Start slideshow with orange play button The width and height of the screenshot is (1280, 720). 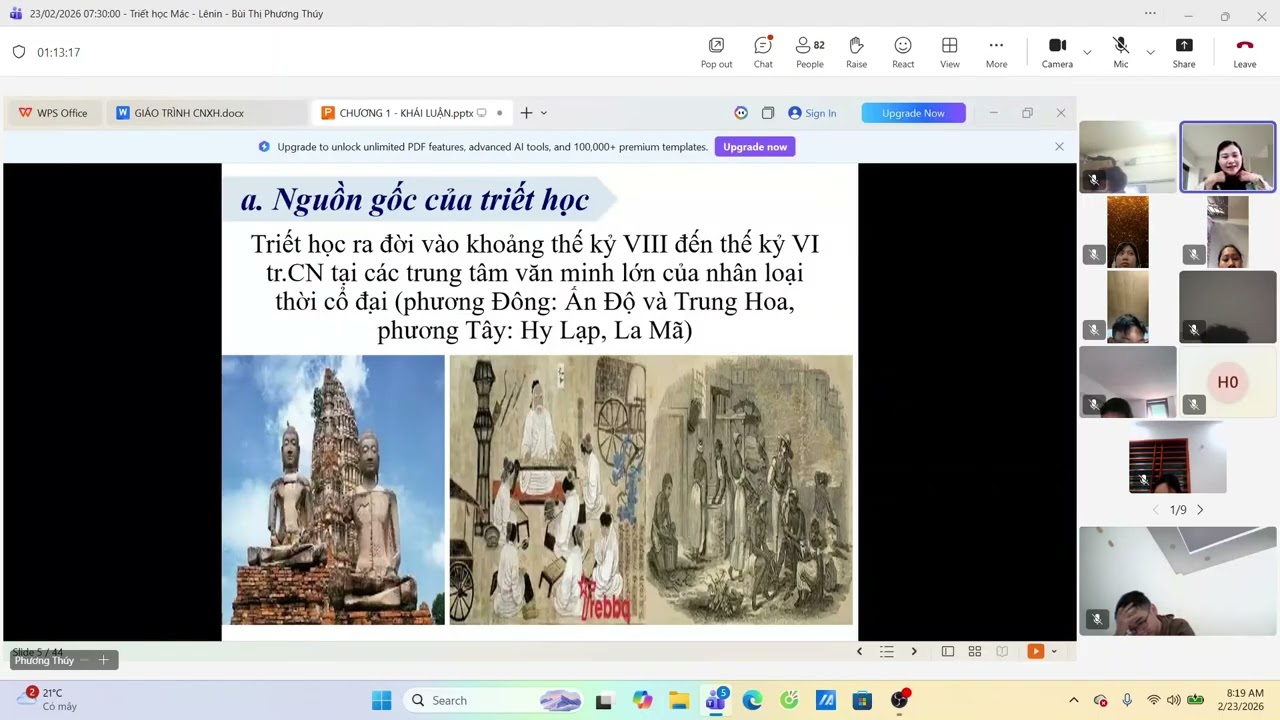[1036, 651]
